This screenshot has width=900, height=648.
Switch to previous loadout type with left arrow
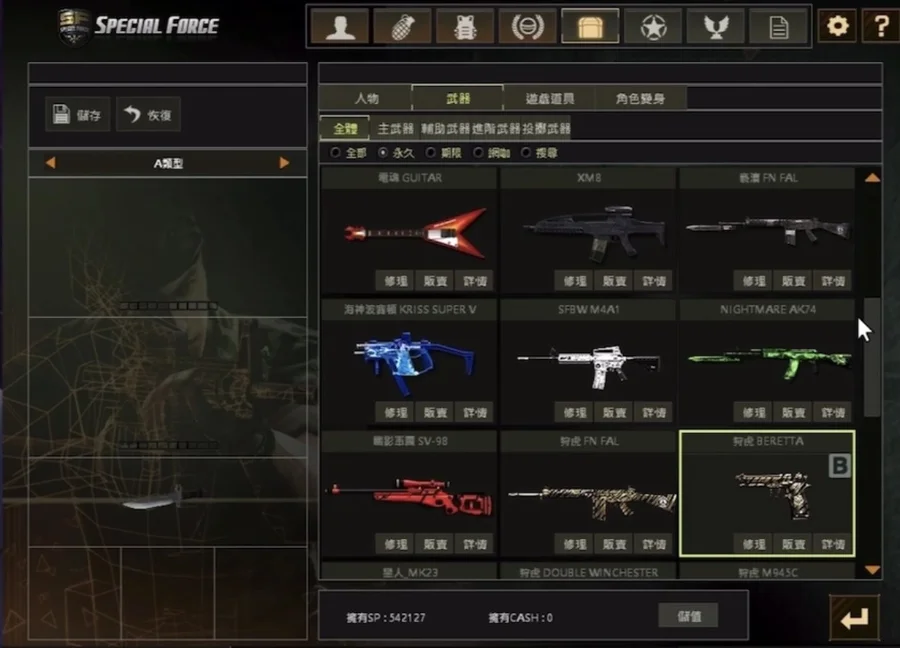coord(51,163)
